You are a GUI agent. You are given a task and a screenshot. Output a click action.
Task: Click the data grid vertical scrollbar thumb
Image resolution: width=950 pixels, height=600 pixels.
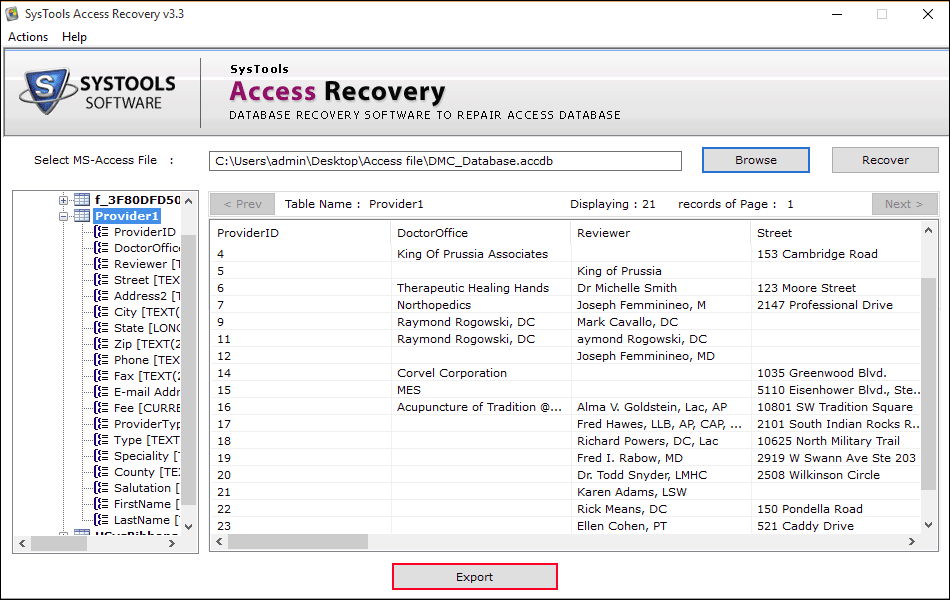tap(928, 384)
